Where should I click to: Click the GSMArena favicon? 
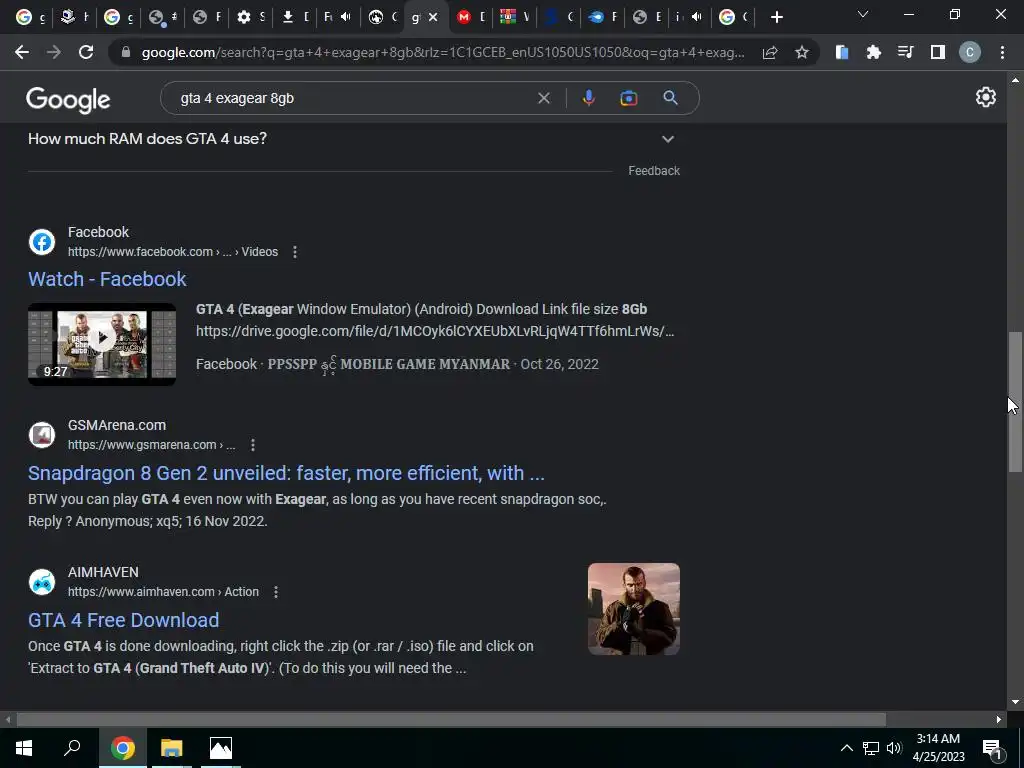coord(42,435)
